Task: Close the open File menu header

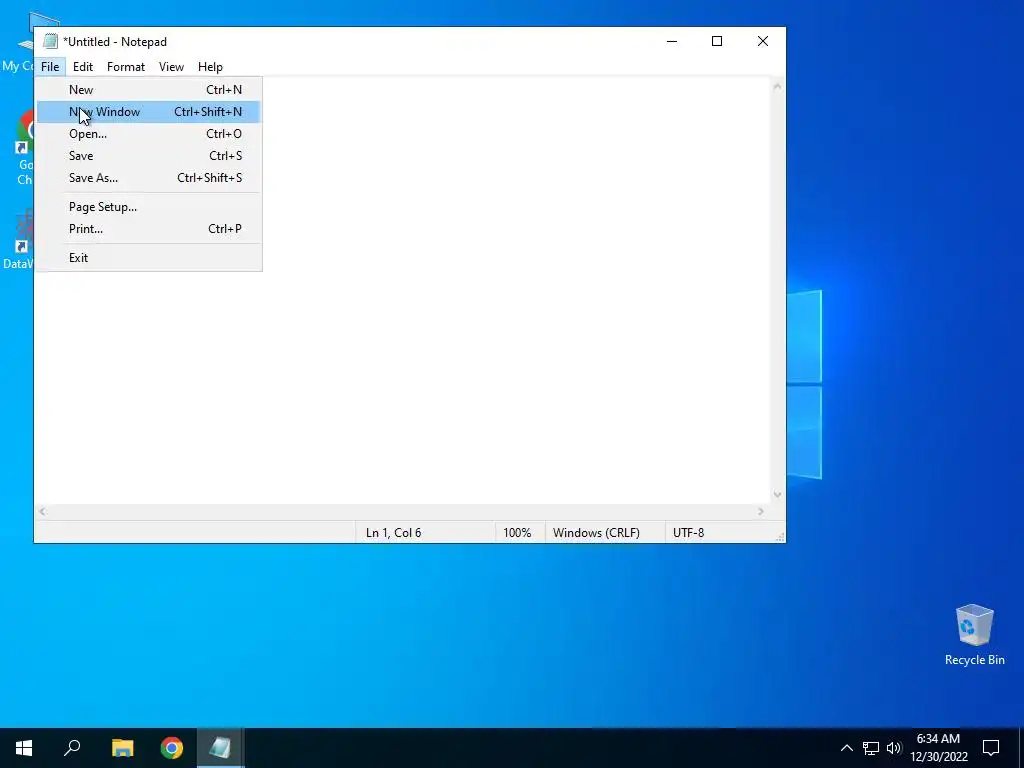Action: [x=50, y=67]
